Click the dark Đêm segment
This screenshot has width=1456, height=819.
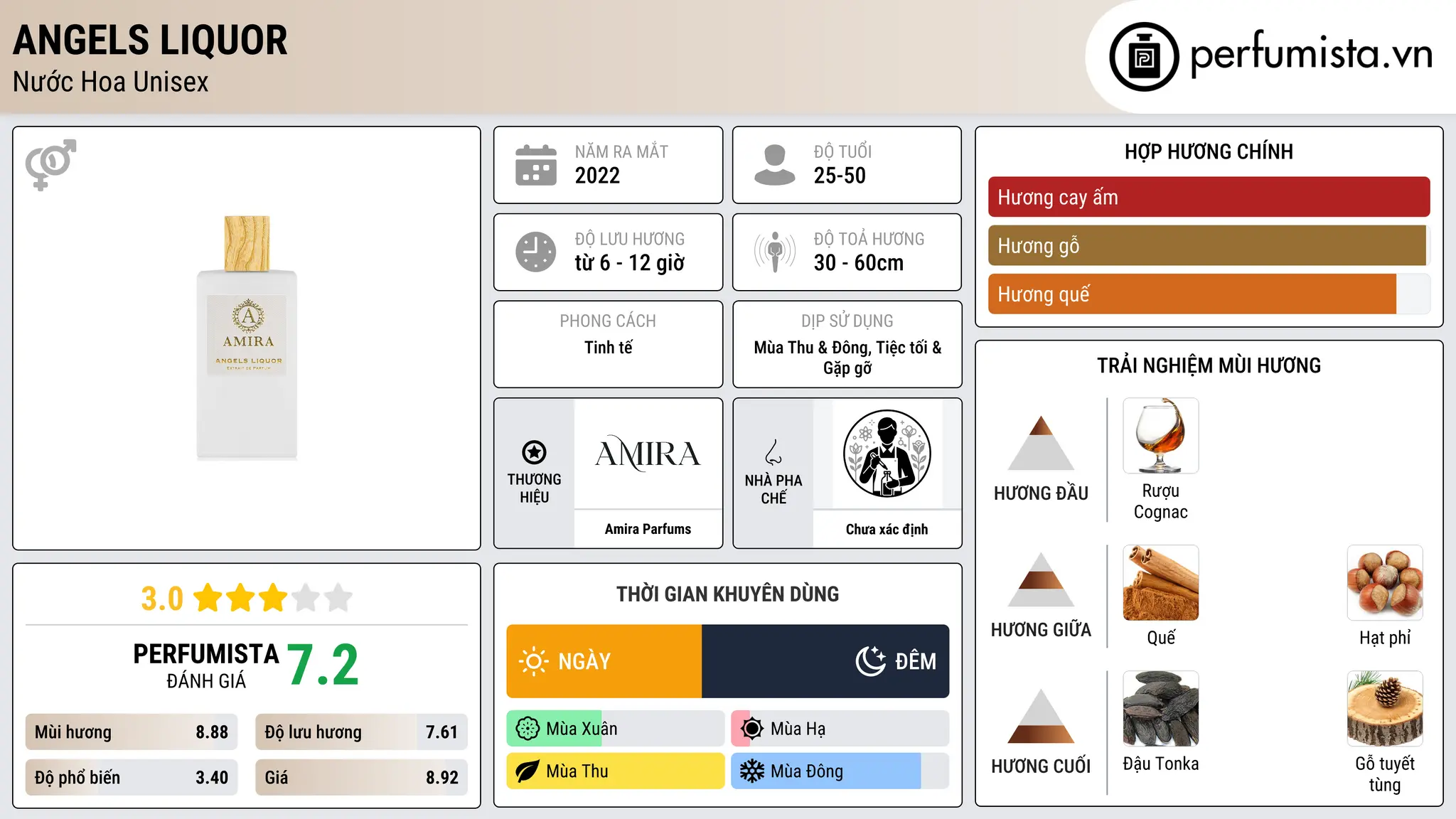pos(825,661)
